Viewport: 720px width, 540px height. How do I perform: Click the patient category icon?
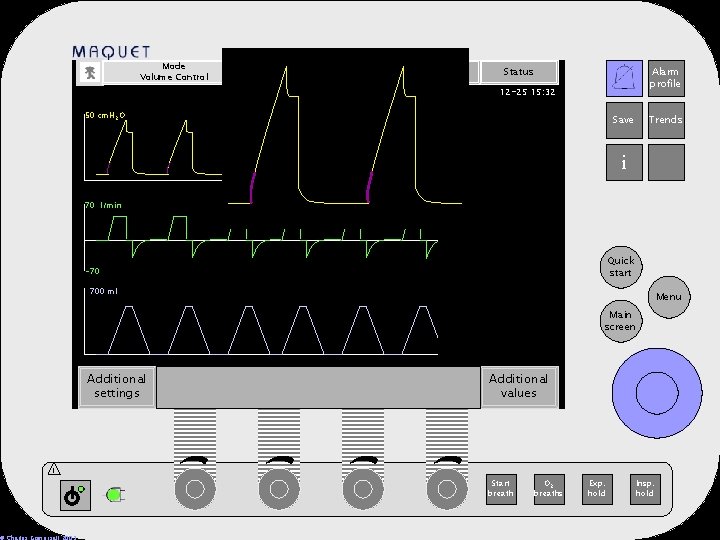tap(90, 73)
